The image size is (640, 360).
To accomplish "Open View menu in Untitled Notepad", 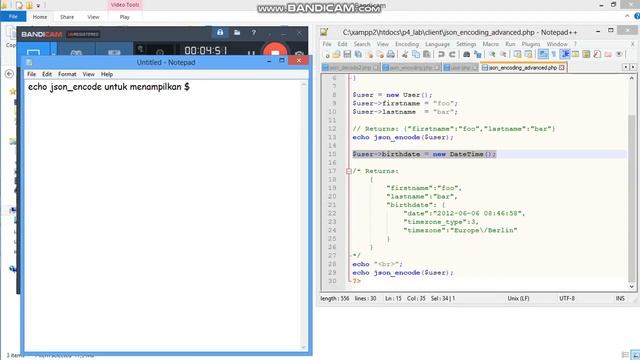I will coord(89,74).
